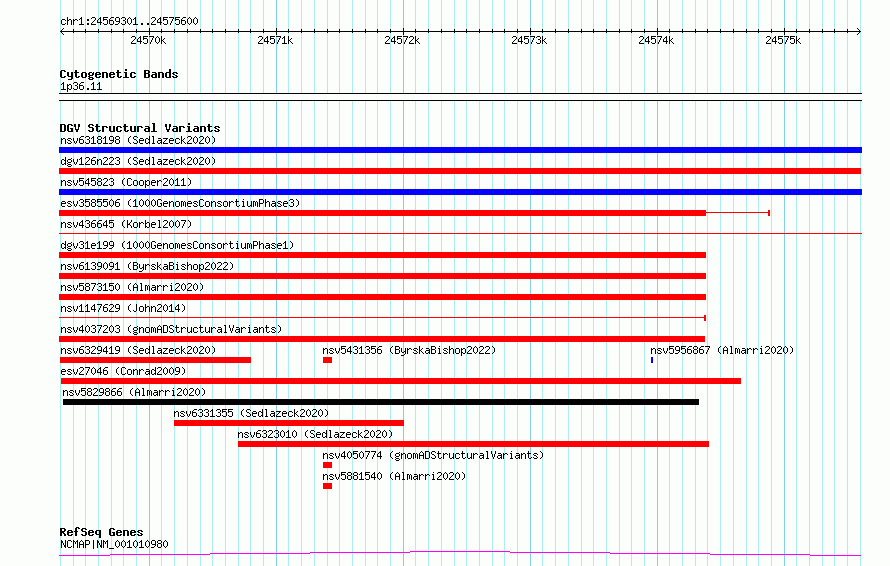The width and height of the screenshot is (890, 566).
Task: Click the RefSeq Genes track title
Action: pos(101,532)
